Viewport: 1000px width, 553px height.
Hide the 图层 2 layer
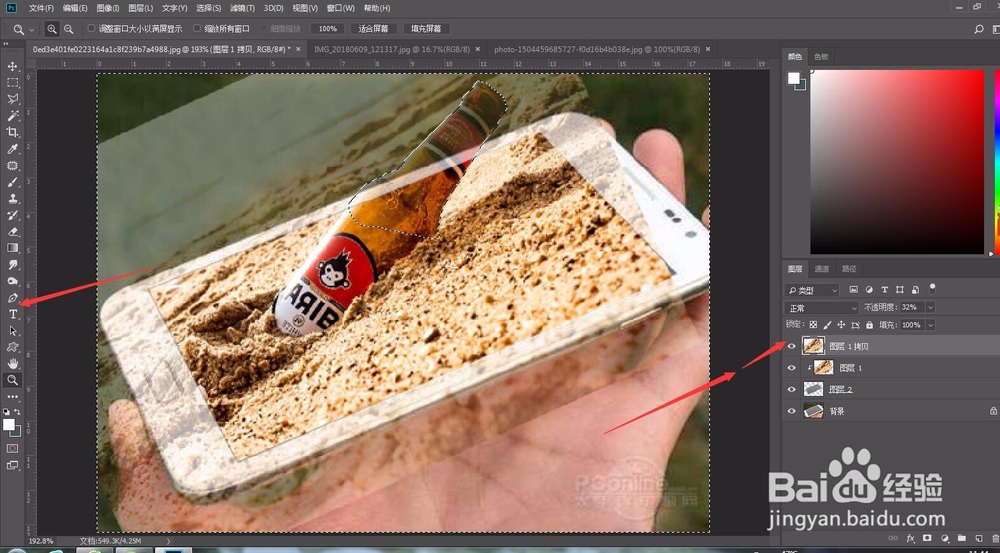(x=791, y=390)
